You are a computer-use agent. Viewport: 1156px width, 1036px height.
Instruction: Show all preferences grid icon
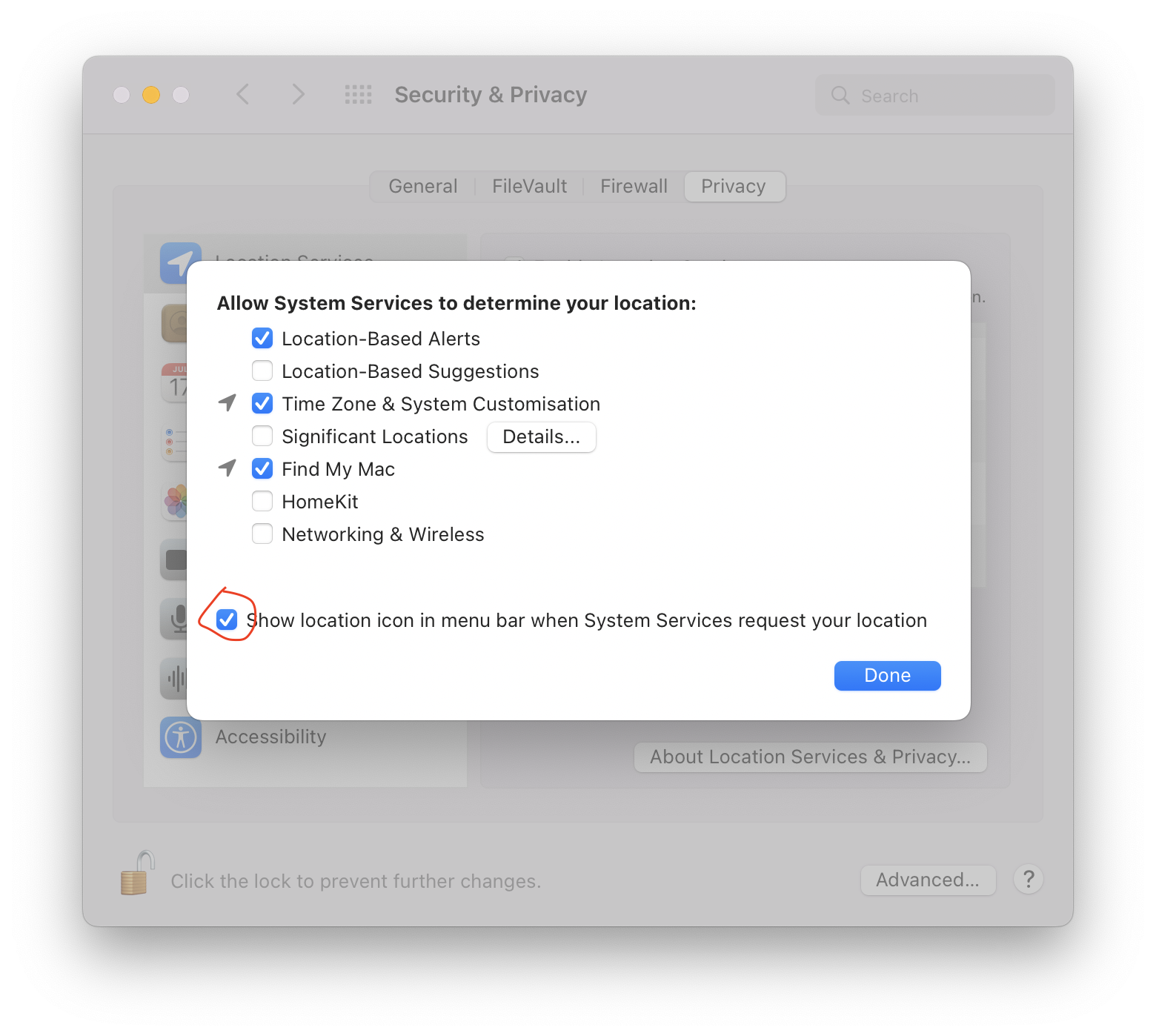tap(359, 95)
